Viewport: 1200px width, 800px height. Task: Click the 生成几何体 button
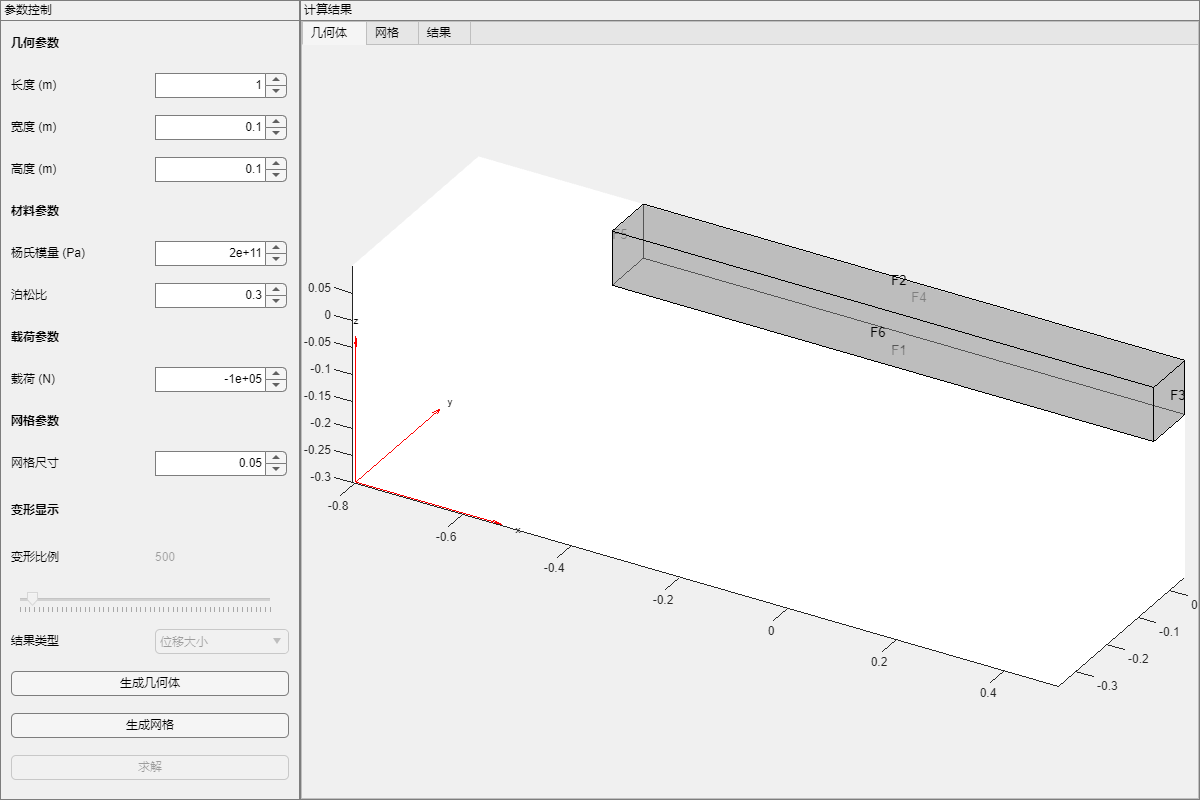click(150, 684)
